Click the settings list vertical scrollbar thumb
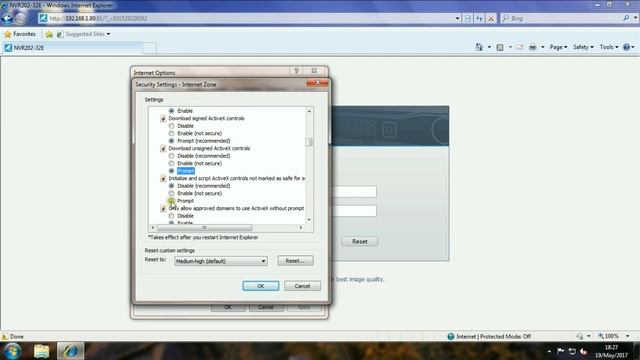This screenshot has height=360, width=640. coord(309,142)
